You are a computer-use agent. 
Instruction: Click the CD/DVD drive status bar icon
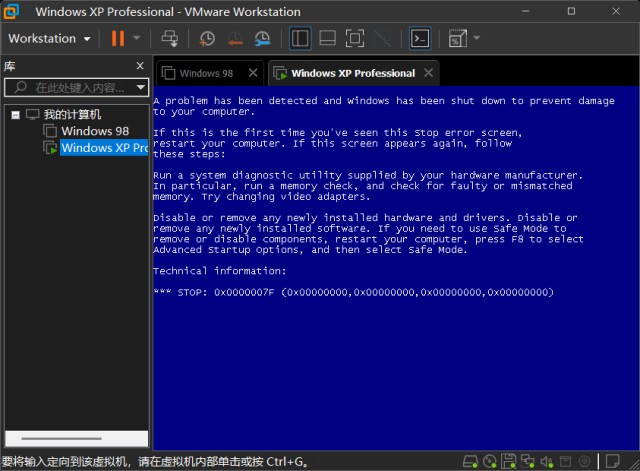[x=489, y=462]
